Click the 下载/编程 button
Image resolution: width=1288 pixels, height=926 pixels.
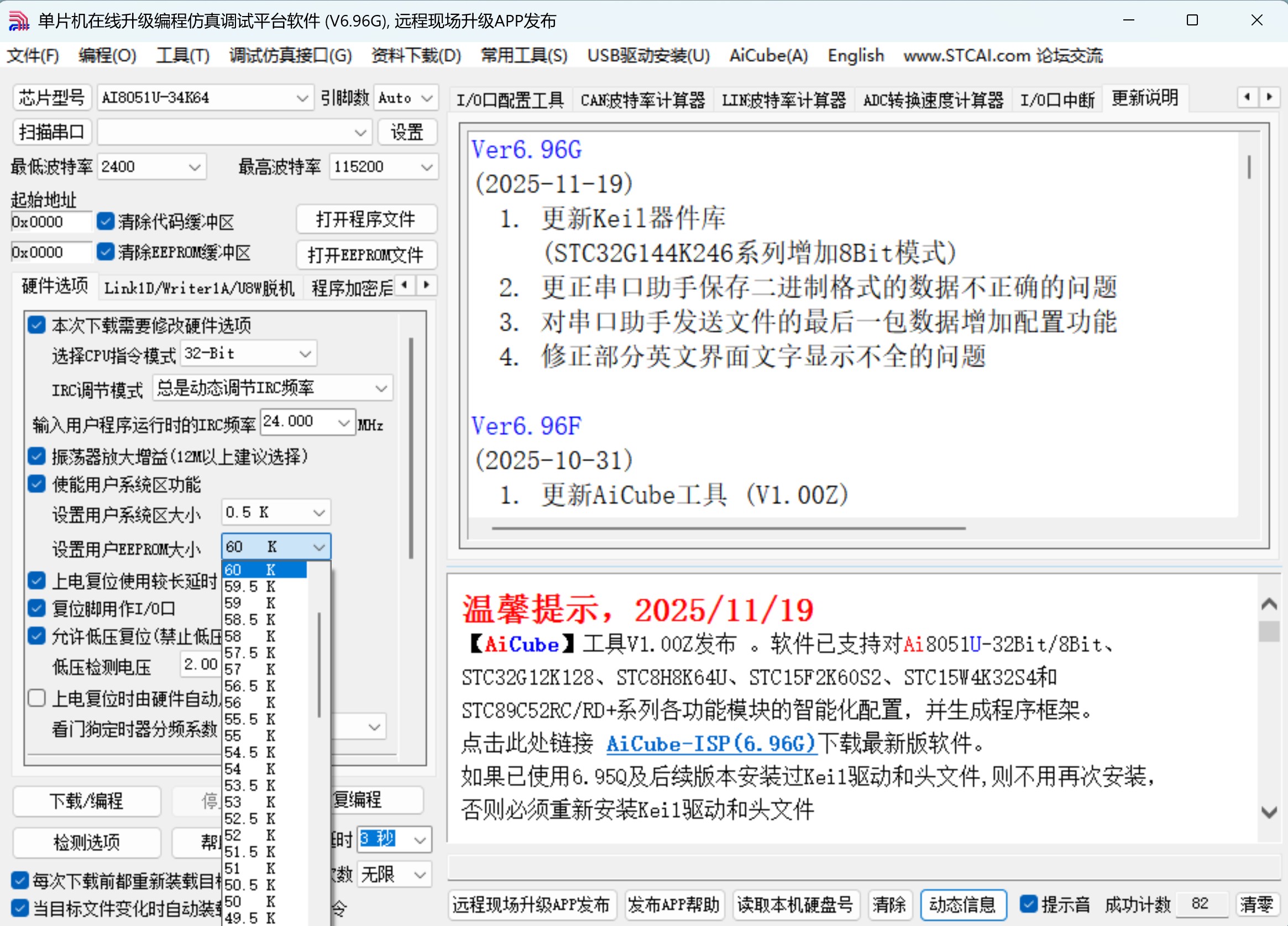click(86, 801)
